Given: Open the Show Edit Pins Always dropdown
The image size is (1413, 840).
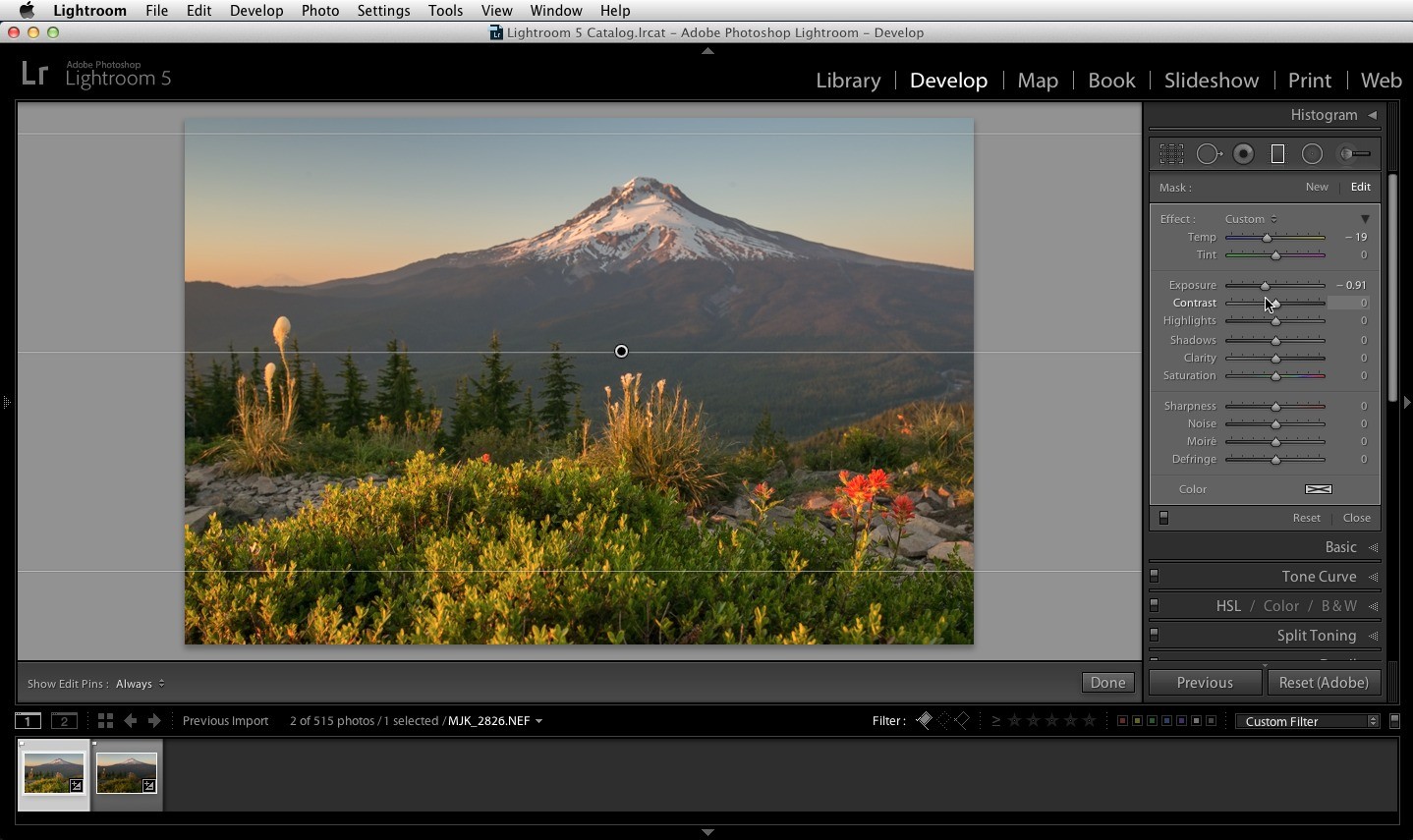Looking at the screenshot, I should [141, 684].
